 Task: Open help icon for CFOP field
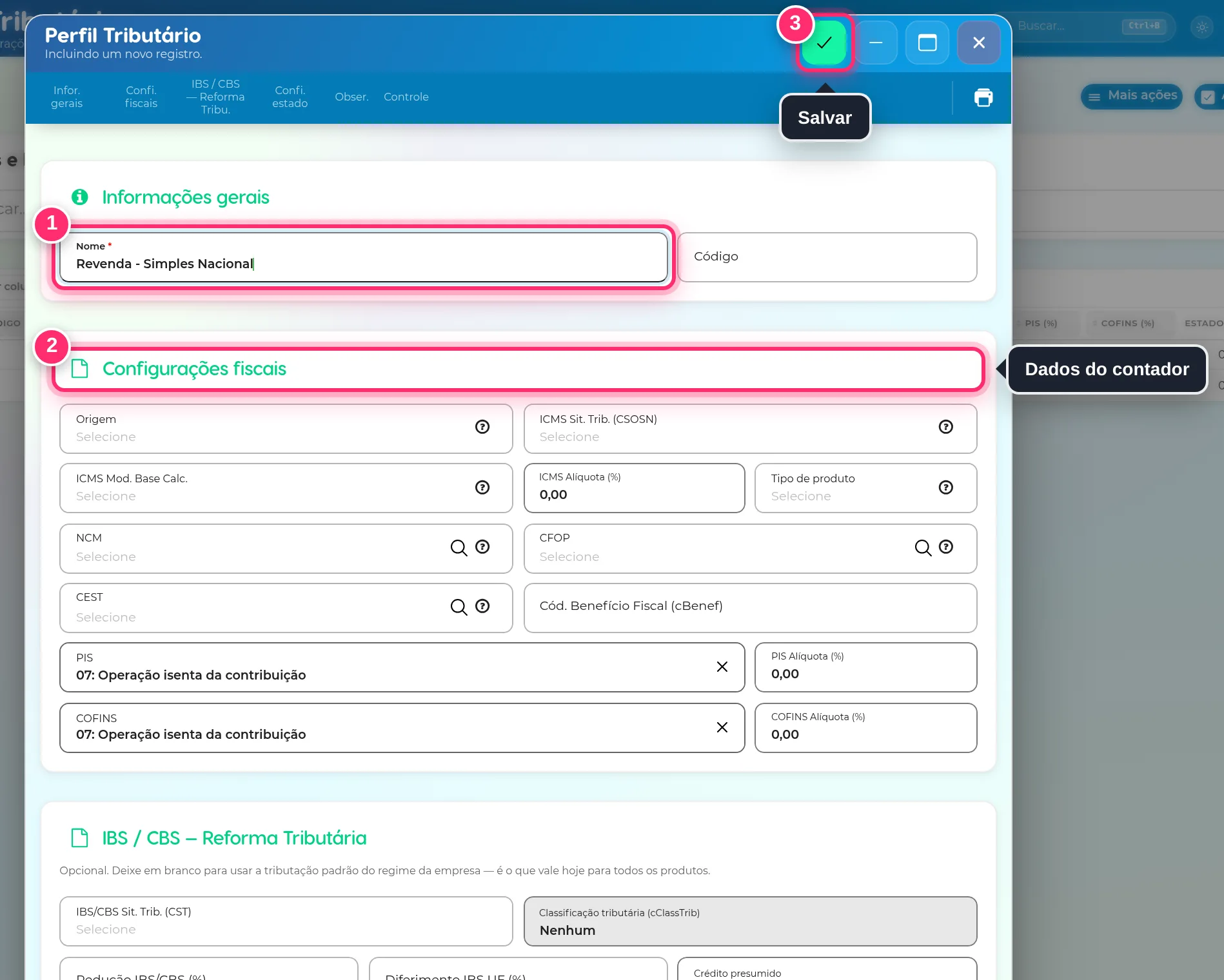tap(945, 547)
